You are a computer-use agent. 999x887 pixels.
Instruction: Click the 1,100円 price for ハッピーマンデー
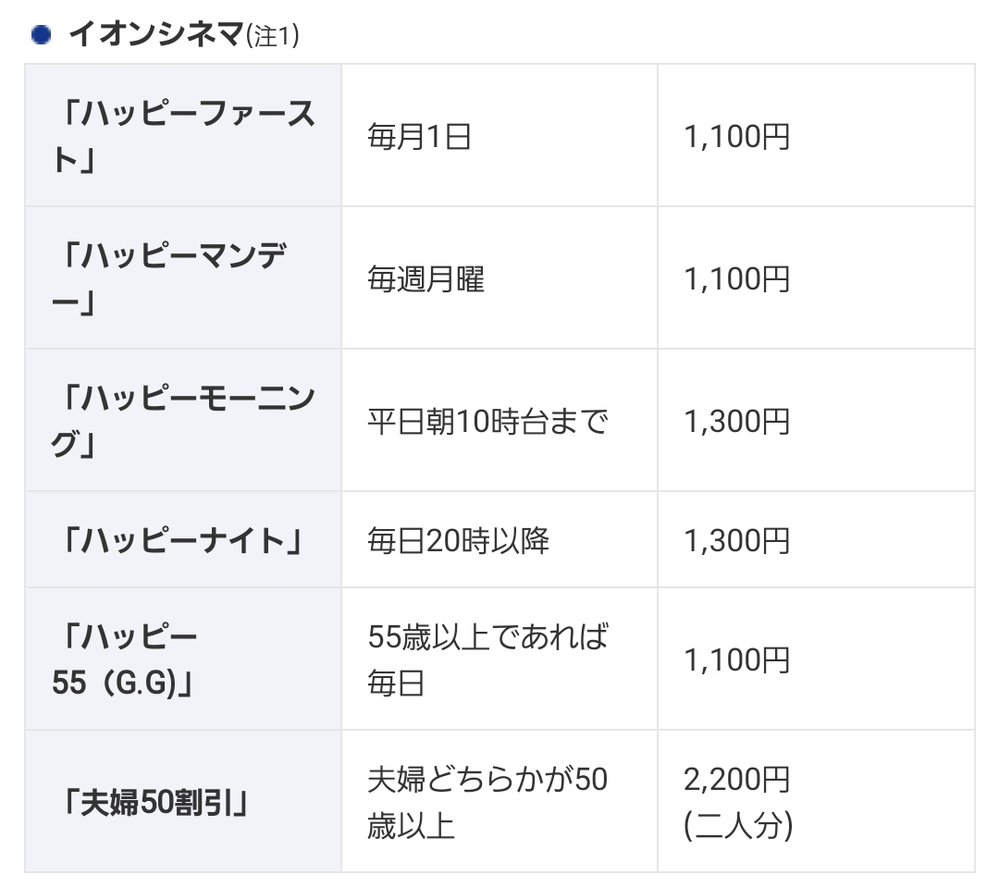pos(737,278)
